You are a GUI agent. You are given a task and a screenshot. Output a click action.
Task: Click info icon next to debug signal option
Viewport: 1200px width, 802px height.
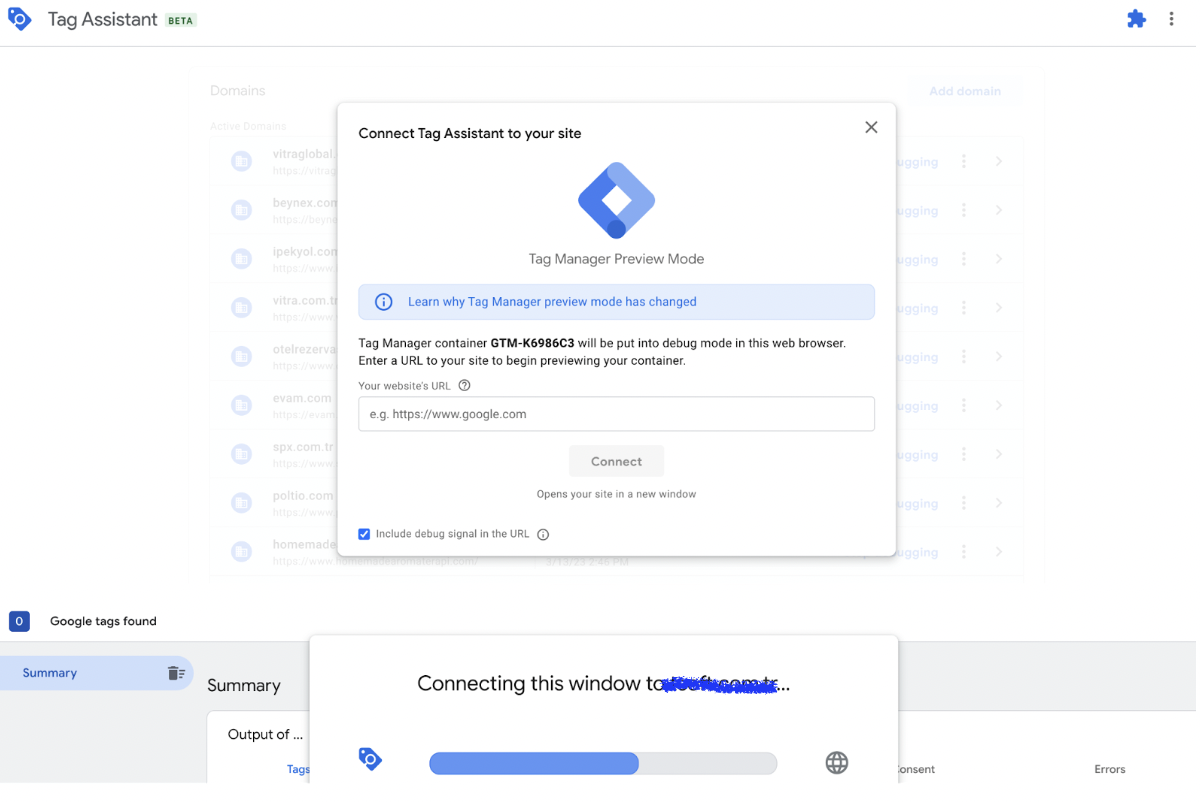[543, 534]
